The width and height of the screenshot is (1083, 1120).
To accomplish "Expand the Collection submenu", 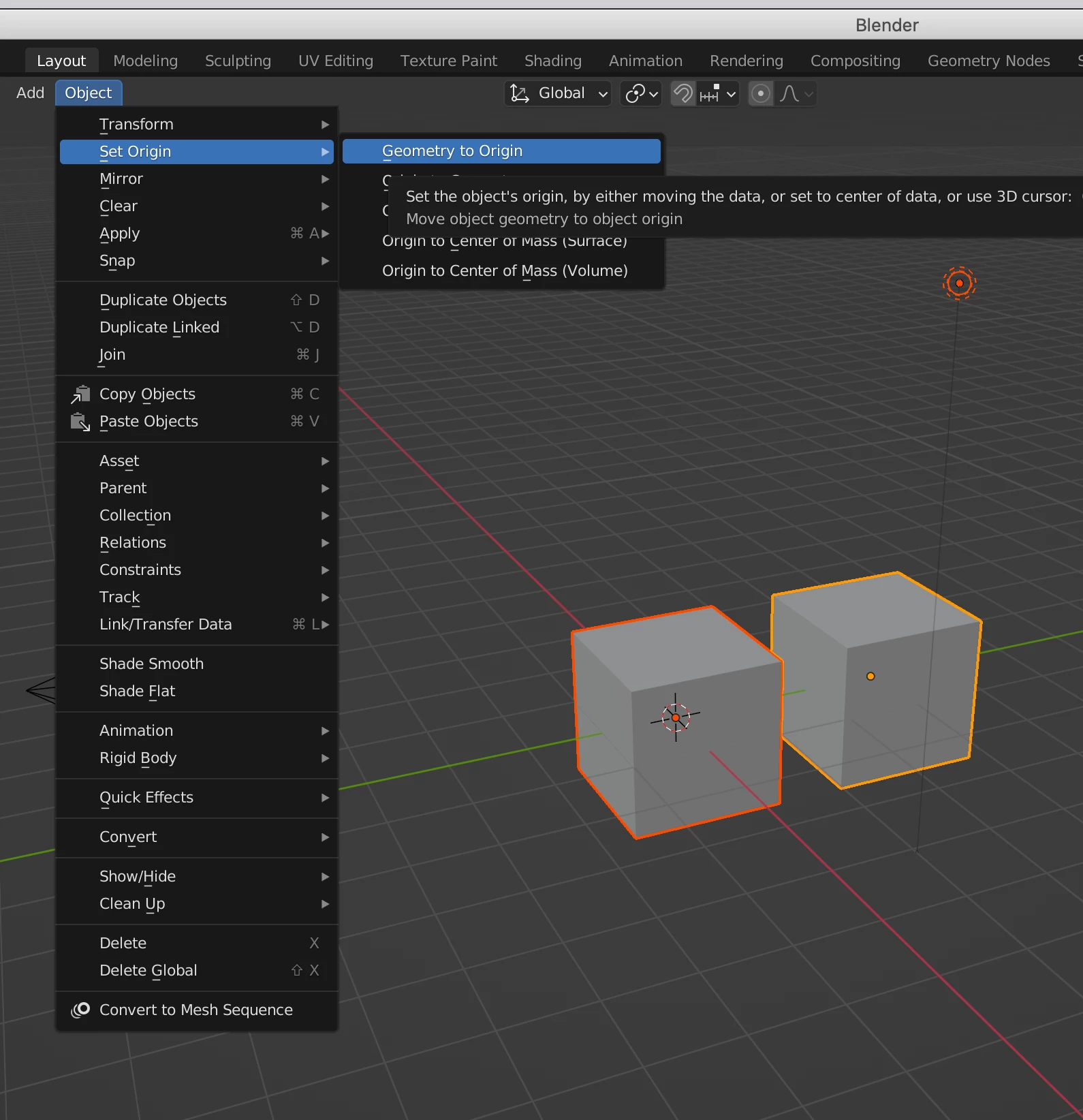I will click(x=196, y=516).
